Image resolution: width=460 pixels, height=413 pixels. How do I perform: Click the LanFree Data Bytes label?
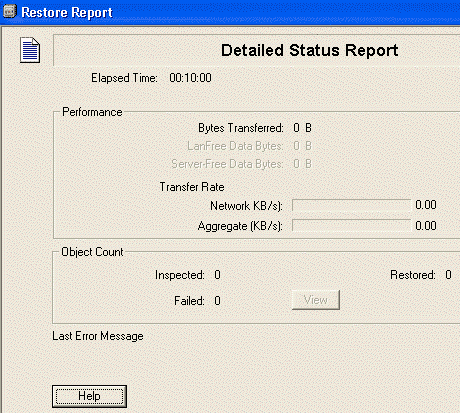coord(235,146)
